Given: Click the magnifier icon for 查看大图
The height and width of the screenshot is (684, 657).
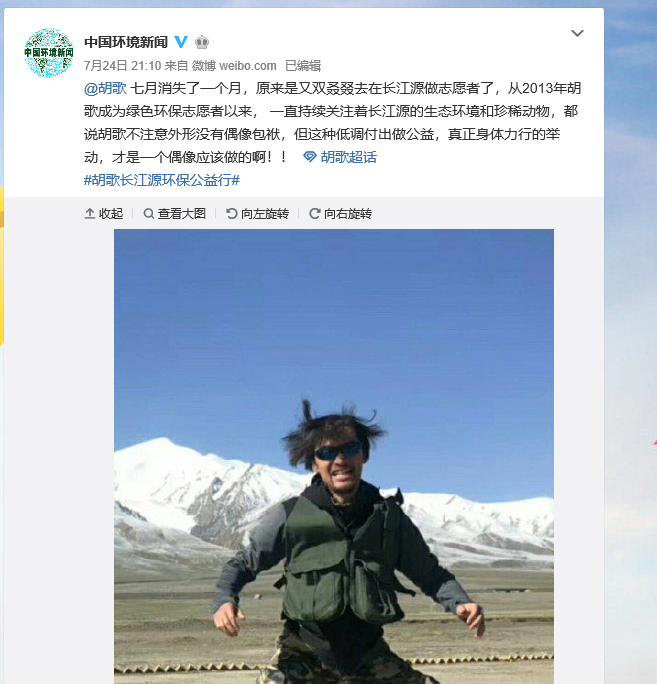Looking at the screenshot, I should pyautogui.click(x=148, y=214).
